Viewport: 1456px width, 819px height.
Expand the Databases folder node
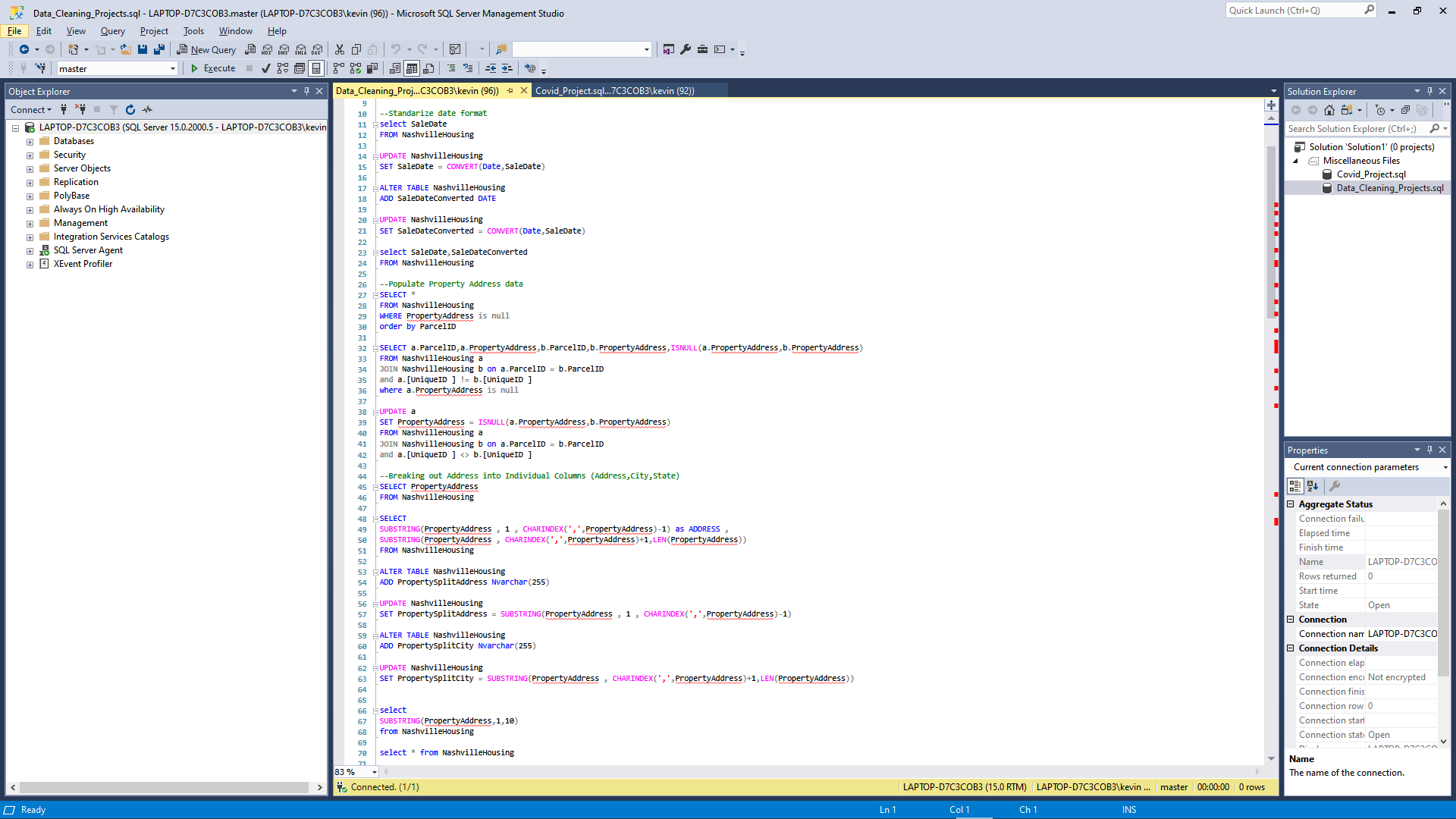(x=30, y=142)
